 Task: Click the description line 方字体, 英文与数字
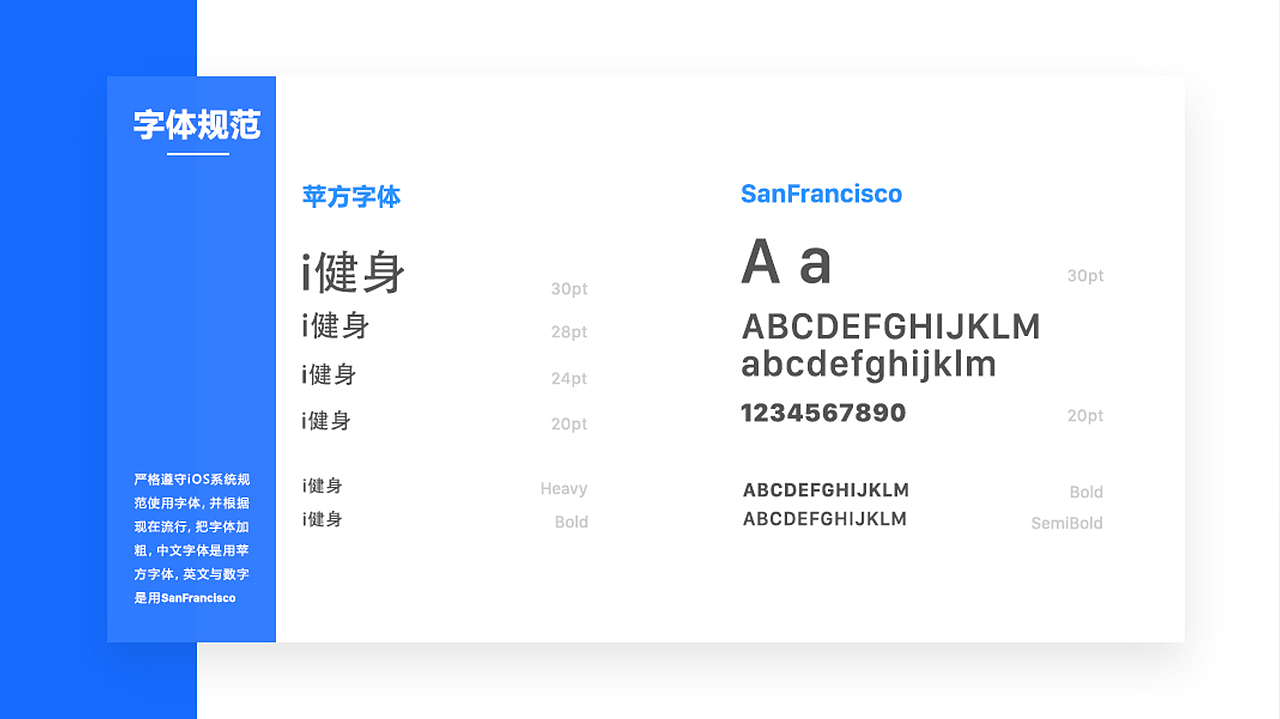coord(192,574)
